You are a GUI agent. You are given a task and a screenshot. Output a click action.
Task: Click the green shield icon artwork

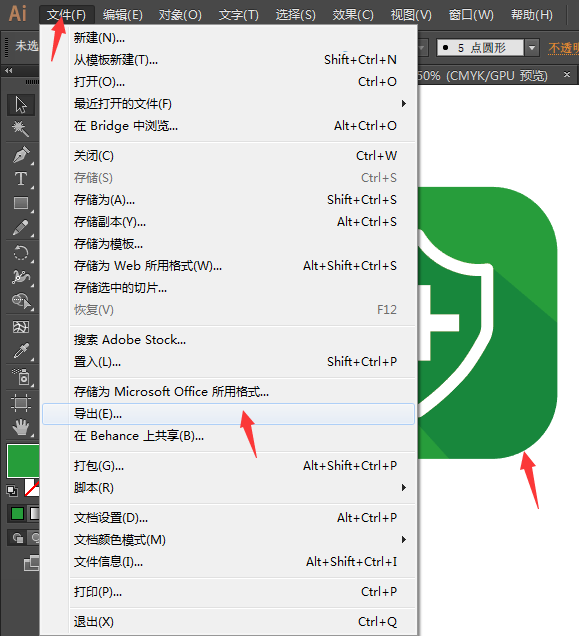coord(487,323)
